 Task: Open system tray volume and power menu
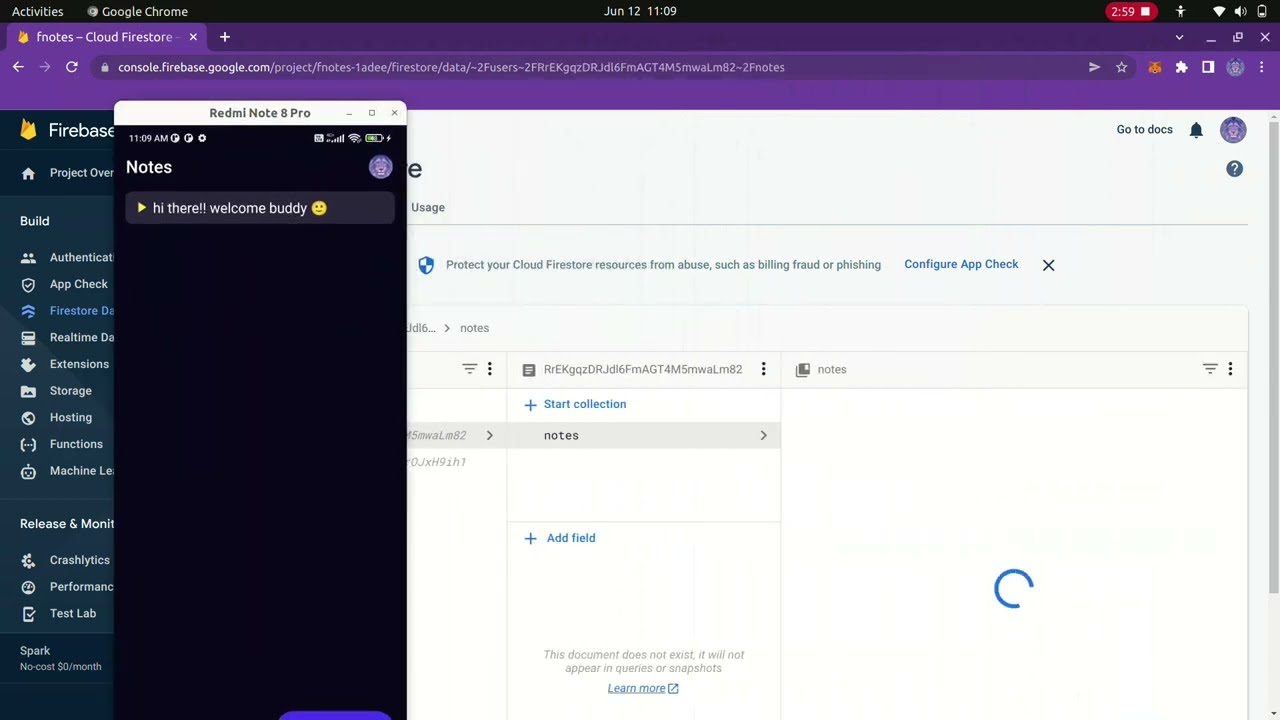point(1240,11)
